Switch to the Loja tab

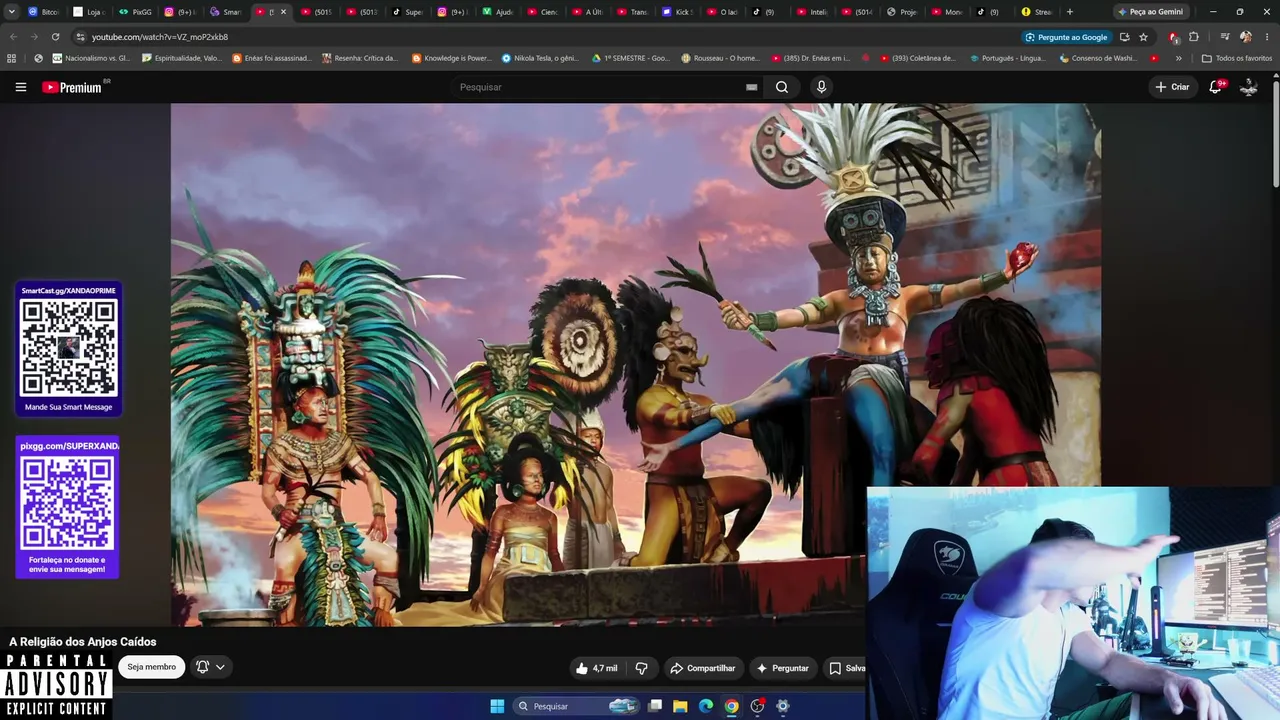click(x=90, y=12)
